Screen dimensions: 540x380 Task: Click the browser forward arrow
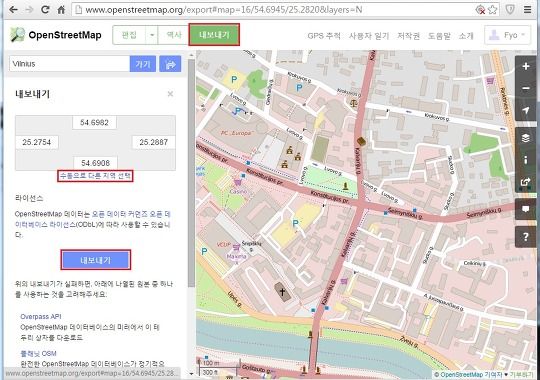[30, 10]
